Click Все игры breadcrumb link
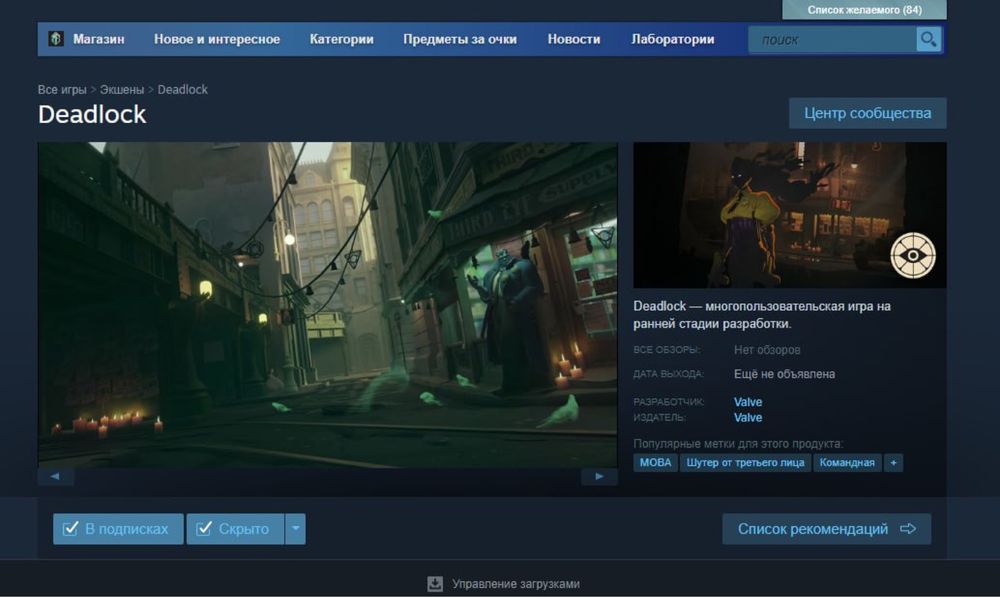Screen dimensions: 1000x597 click(62, 89)
